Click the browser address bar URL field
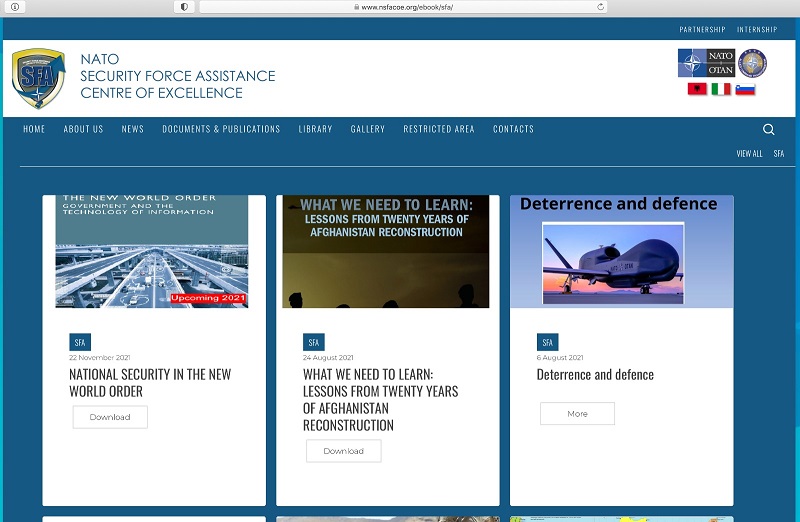 click(400, 7)
